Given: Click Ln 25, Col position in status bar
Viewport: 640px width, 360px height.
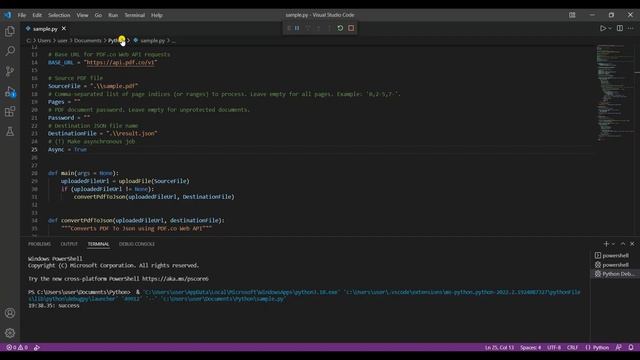Looking at the screenshot, I should click(499, 347).
